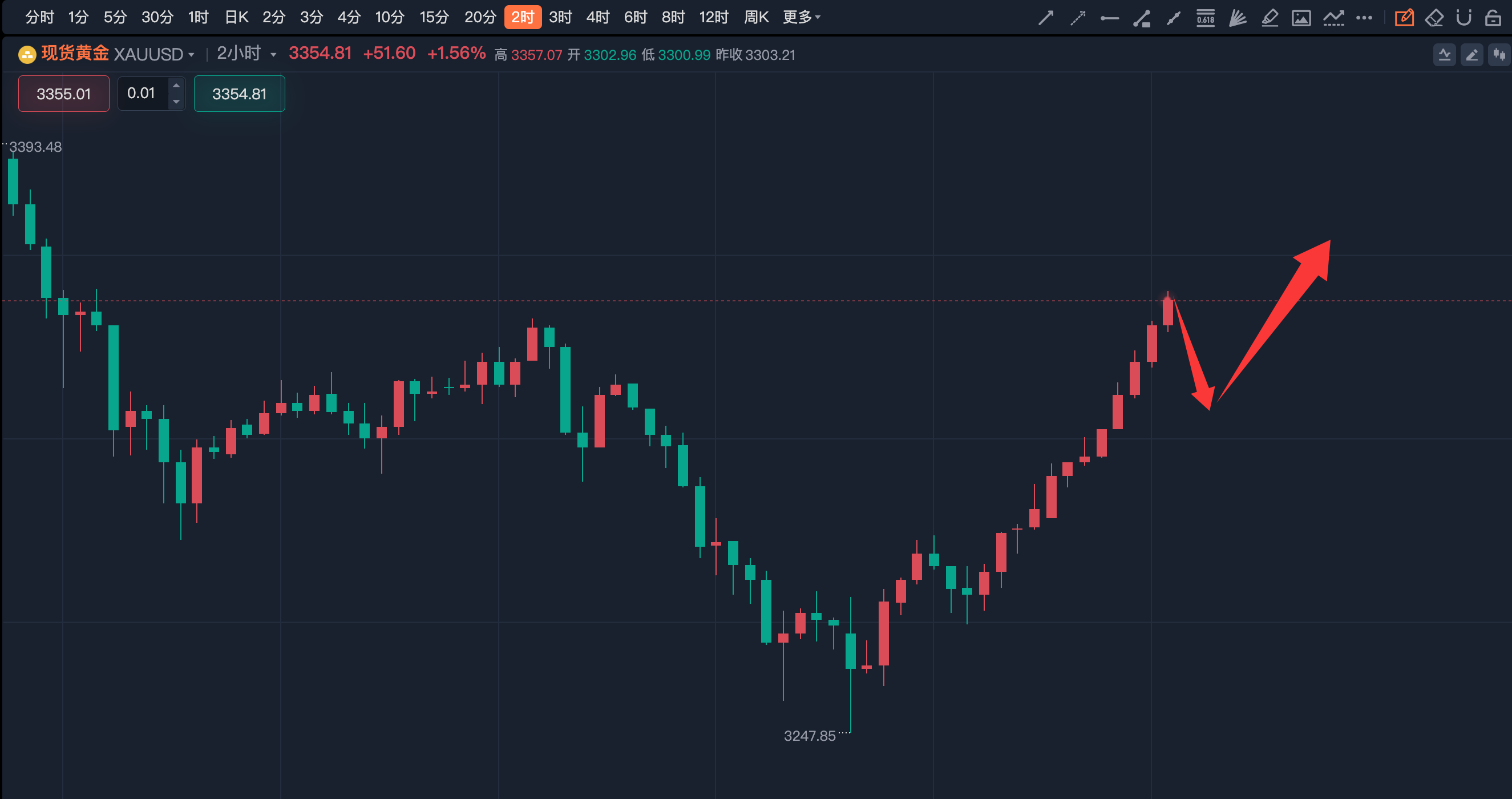The height and width of the screenshot is (799, 1512).
Task: Open the 2小时 period dropdown
Action: pos(246,54)
